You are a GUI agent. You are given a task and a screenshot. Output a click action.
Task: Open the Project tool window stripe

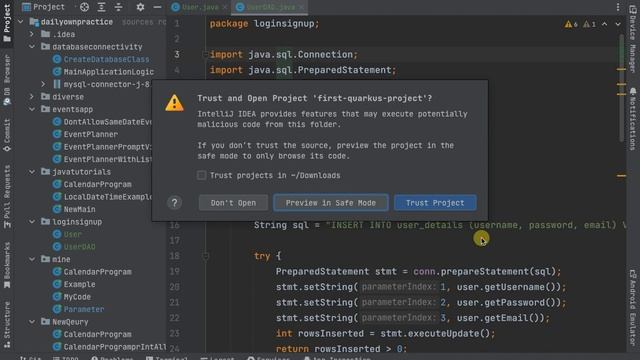pos(7,23)
